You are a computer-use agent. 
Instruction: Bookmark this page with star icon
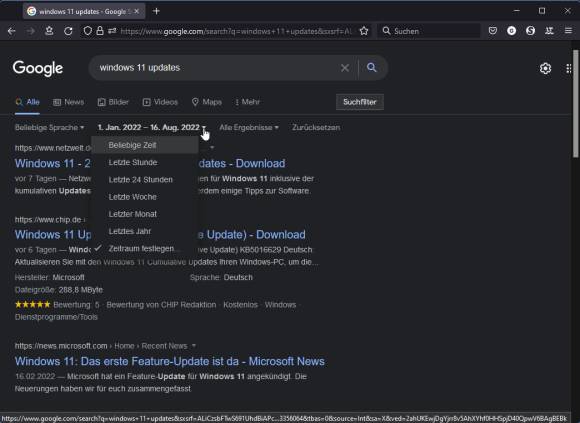point(364,31)
